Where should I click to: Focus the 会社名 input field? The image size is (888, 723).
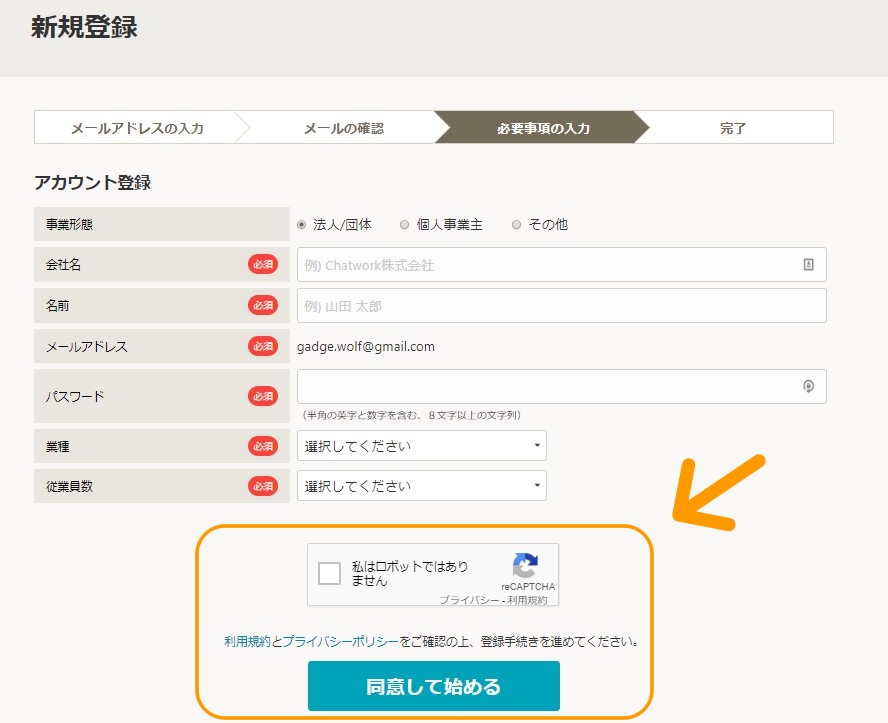click(545, 265)
